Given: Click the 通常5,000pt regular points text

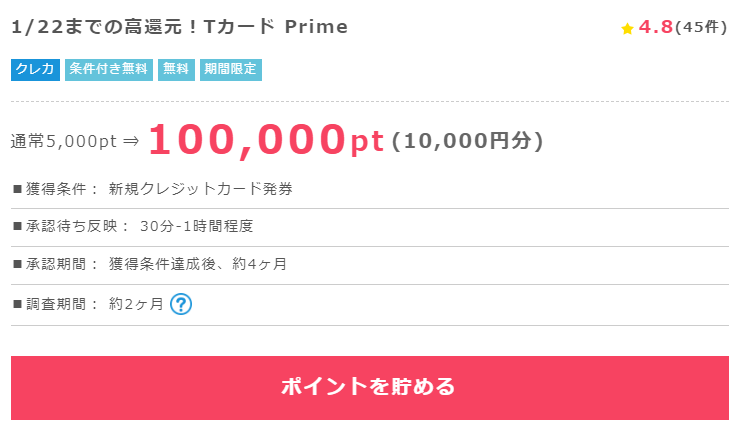Looking at the screenshot, I should [x=64, y=141].
